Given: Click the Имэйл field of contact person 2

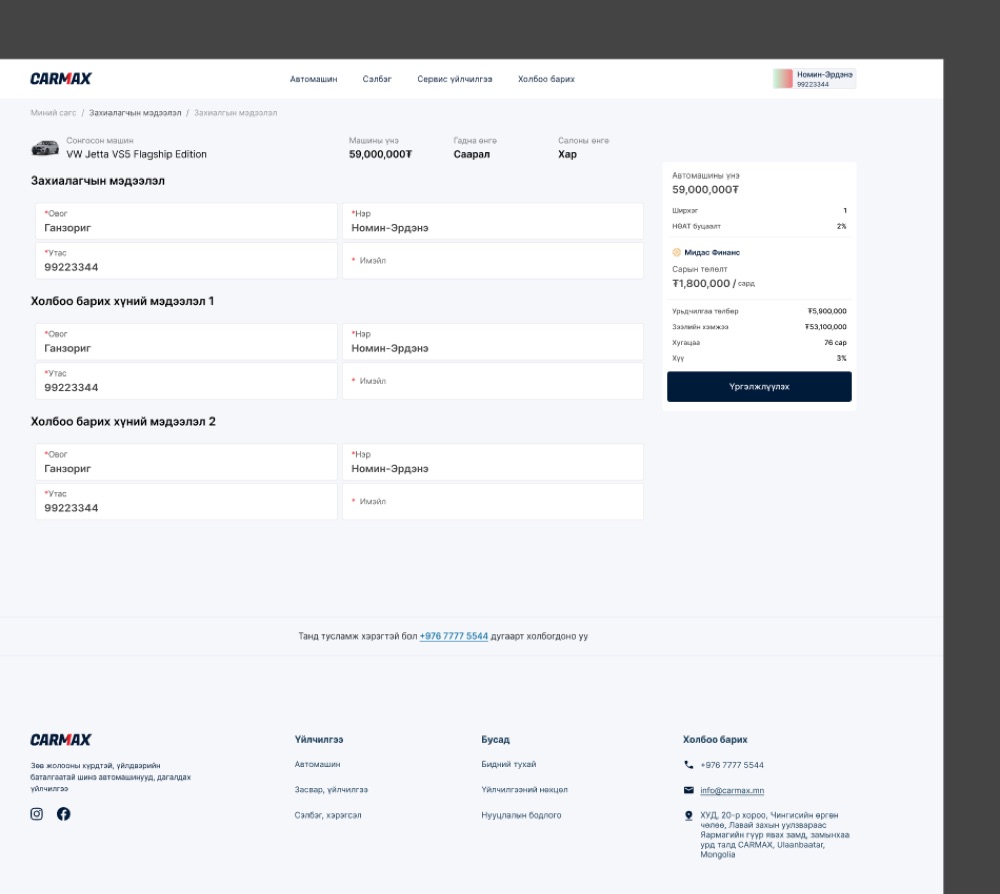Looking at the screenshot, I should point(492,502).
